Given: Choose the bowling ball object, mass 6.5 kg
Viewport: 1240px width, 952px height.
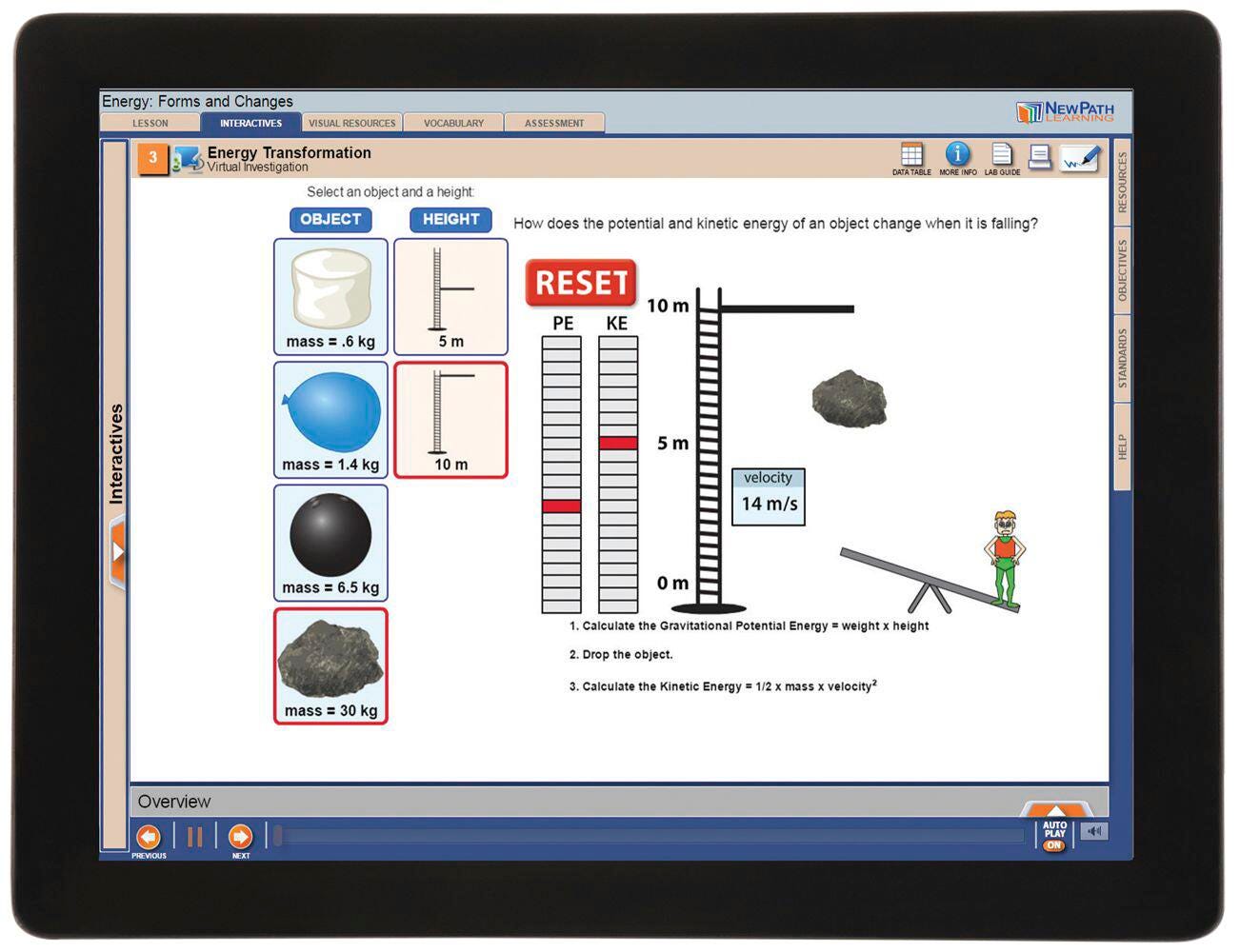Looking at the screenshot, I should (x=330, y=543).
